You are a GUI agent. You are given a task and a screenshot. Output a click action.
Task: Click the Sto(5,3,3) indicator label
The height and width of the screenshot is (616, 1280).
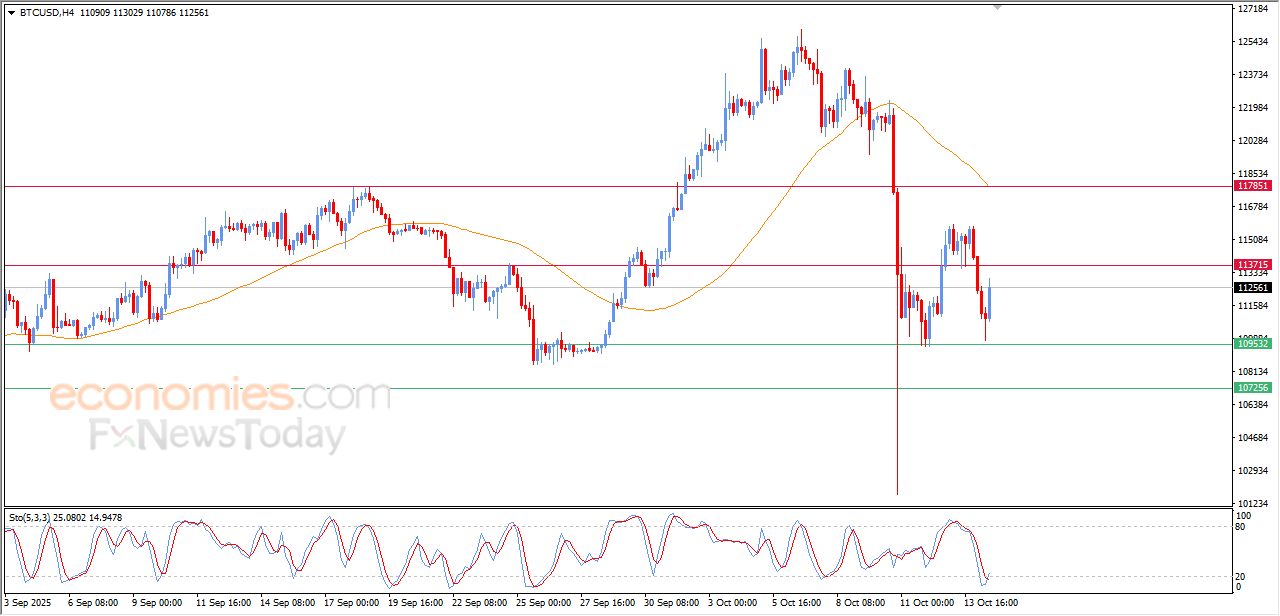[36, 518]
